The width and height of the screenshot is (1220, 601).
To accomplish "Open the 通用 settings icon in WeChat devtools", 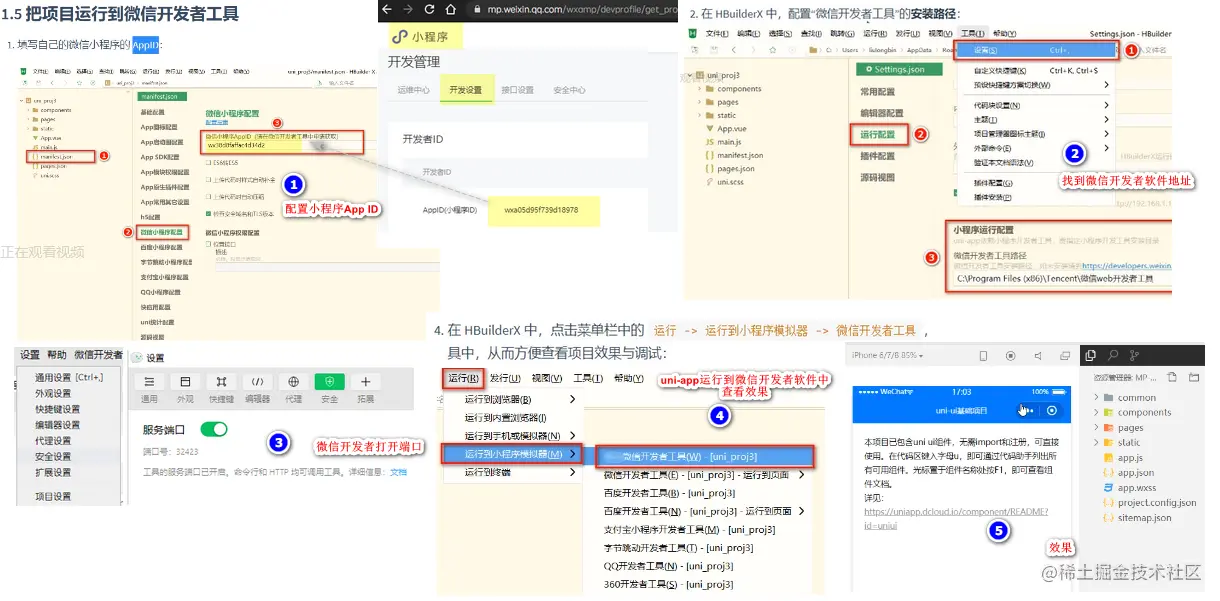I will pos(149,382).
